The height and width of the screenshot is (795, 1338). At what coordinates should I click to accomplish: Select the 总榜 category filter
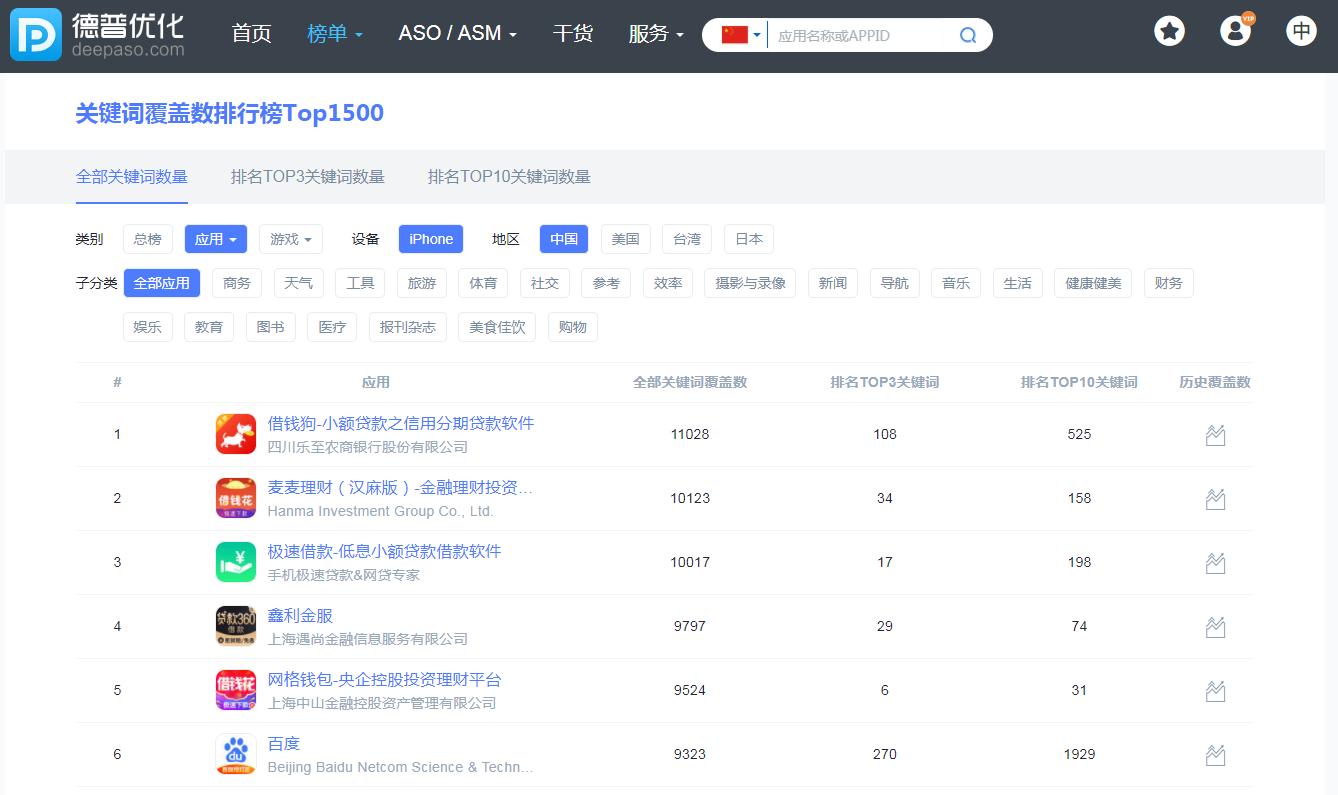pos(148,239)
